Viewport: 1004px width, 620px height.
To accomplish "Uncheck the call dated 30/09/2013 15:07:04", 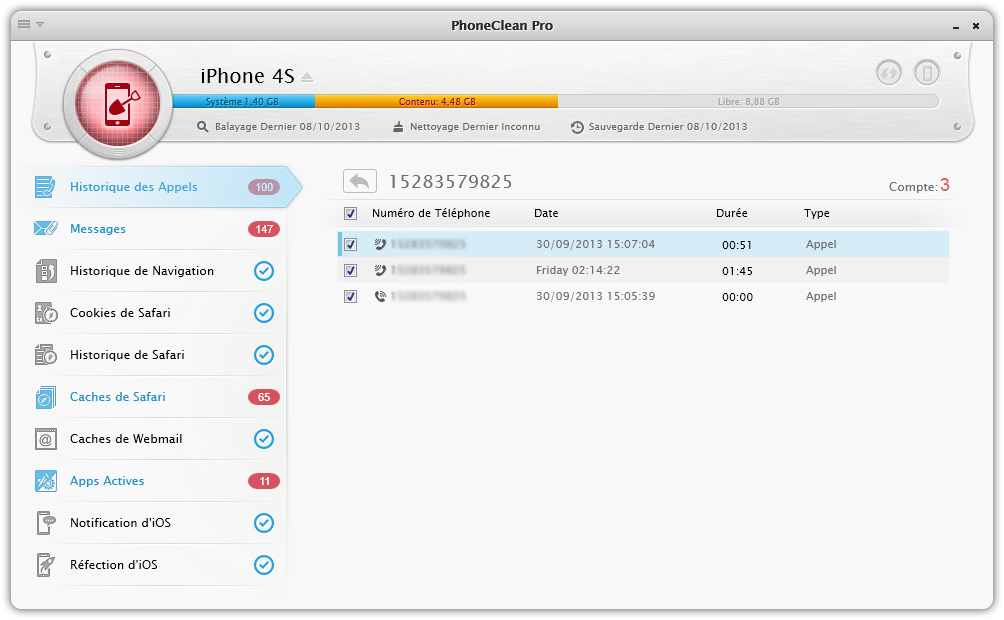I will pyautogui.click(x=350, y=245).
